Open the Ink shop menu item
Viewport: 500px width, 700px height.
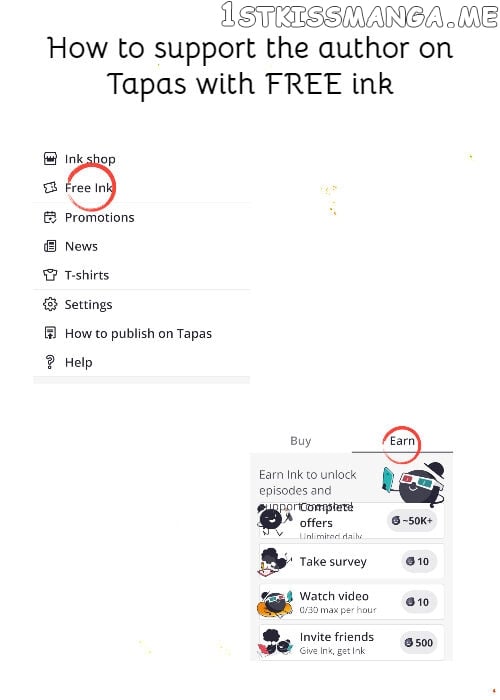141,159
